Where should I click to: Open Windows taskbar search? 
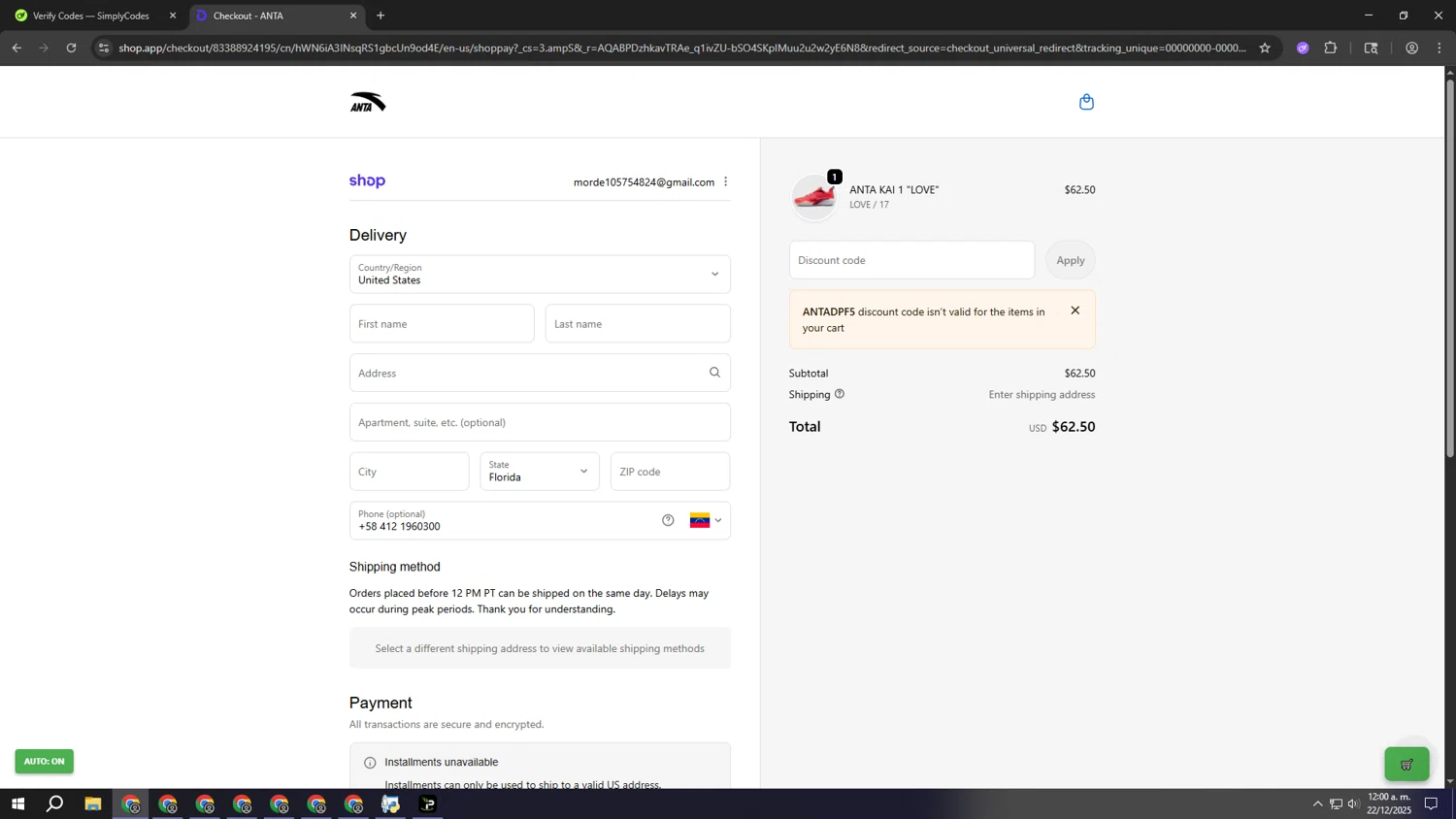click(55, 803)
